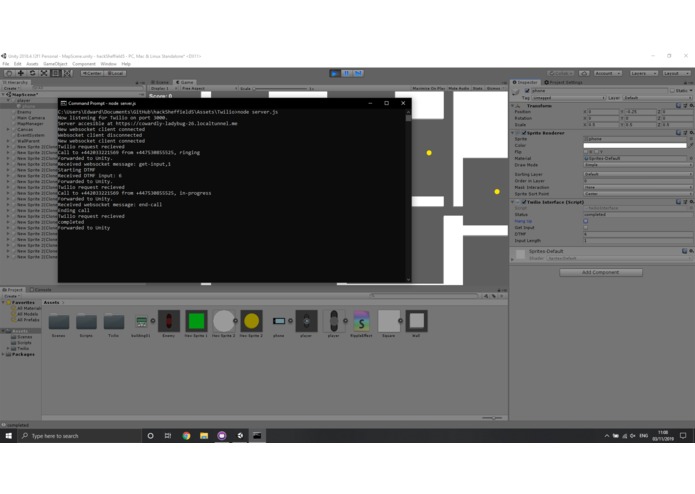The height and width of the screenshot is (494, 695).
Task: Select the Enemy asset thumbnail
Action: pos(168,321)
